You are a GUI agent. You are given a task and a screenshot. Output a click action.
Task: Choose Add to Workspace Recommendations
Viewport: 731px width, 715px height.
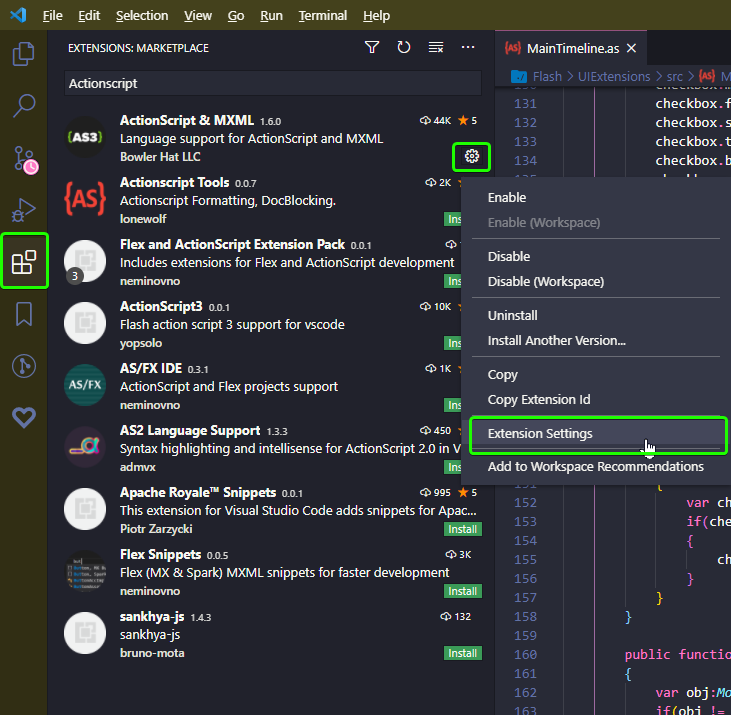pos(596,467)
